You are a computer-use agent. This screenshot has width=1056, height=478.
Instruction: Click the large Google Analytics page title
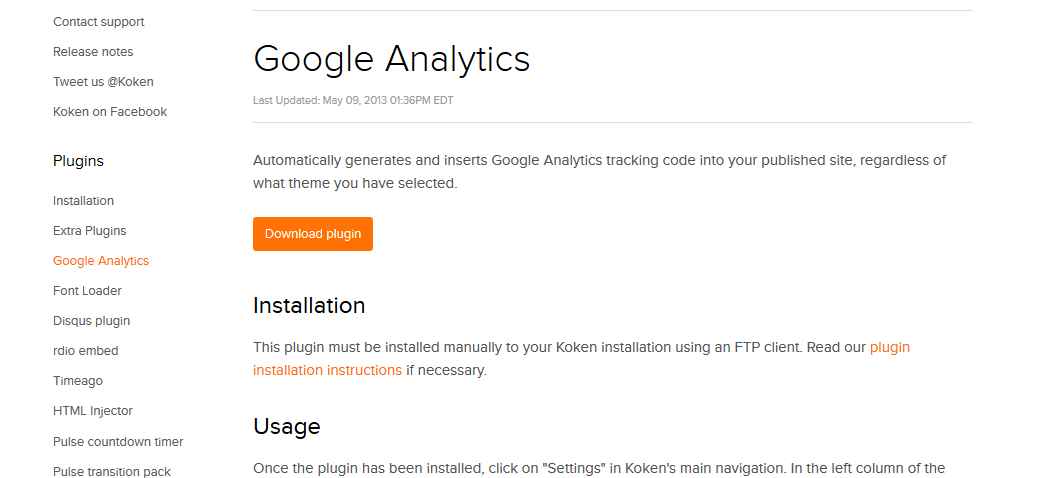coord(391,59)
